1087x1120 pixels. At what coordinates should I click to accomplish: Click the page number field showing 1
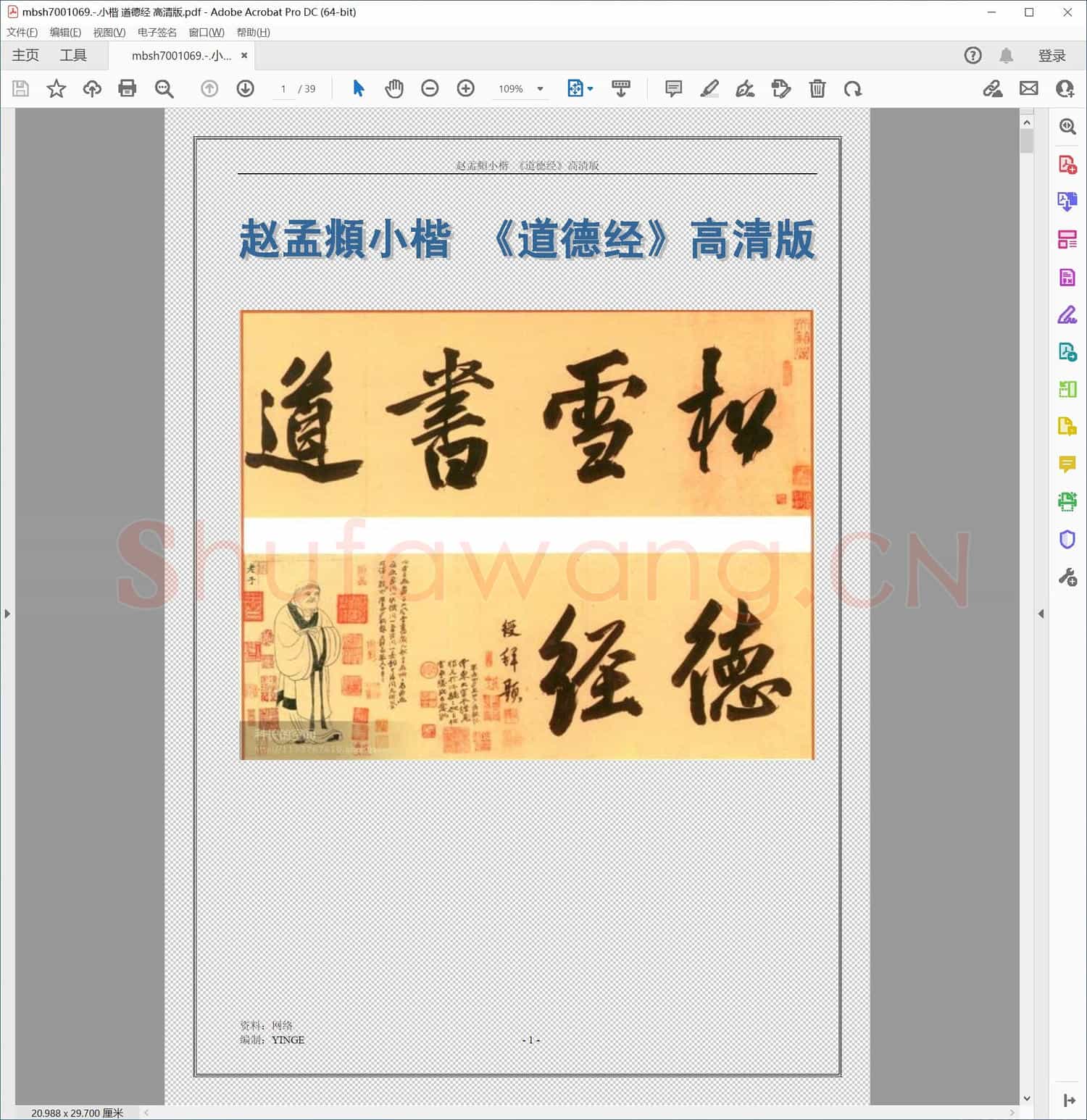pyautogui.click(x=283, y=88)
